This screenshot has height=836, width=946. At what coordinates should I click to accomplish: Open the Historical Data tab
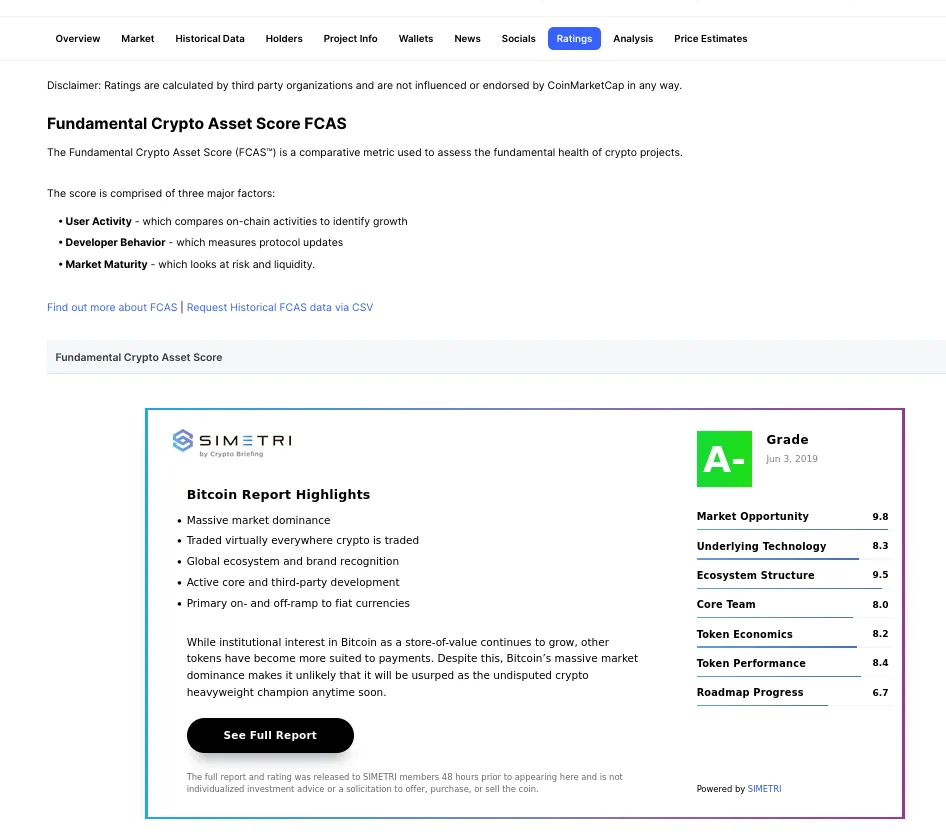click(210, 39)
